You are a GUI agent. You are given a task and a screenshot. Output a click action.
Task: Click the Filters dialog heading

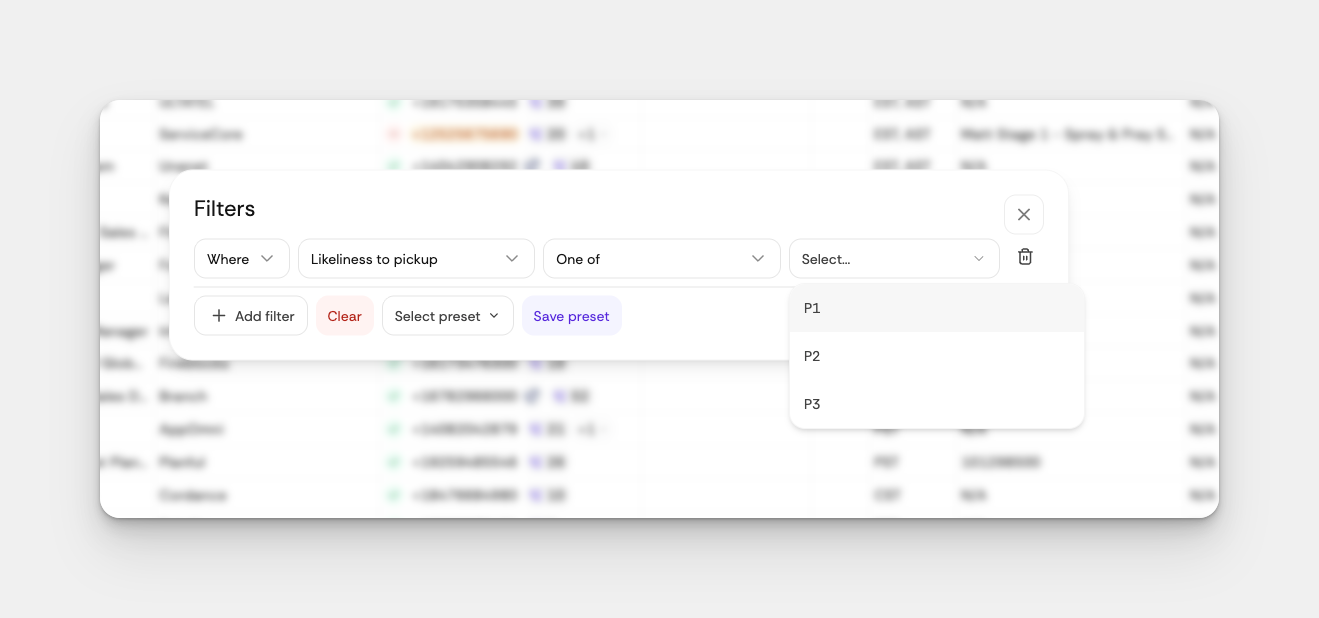[224, 209]
